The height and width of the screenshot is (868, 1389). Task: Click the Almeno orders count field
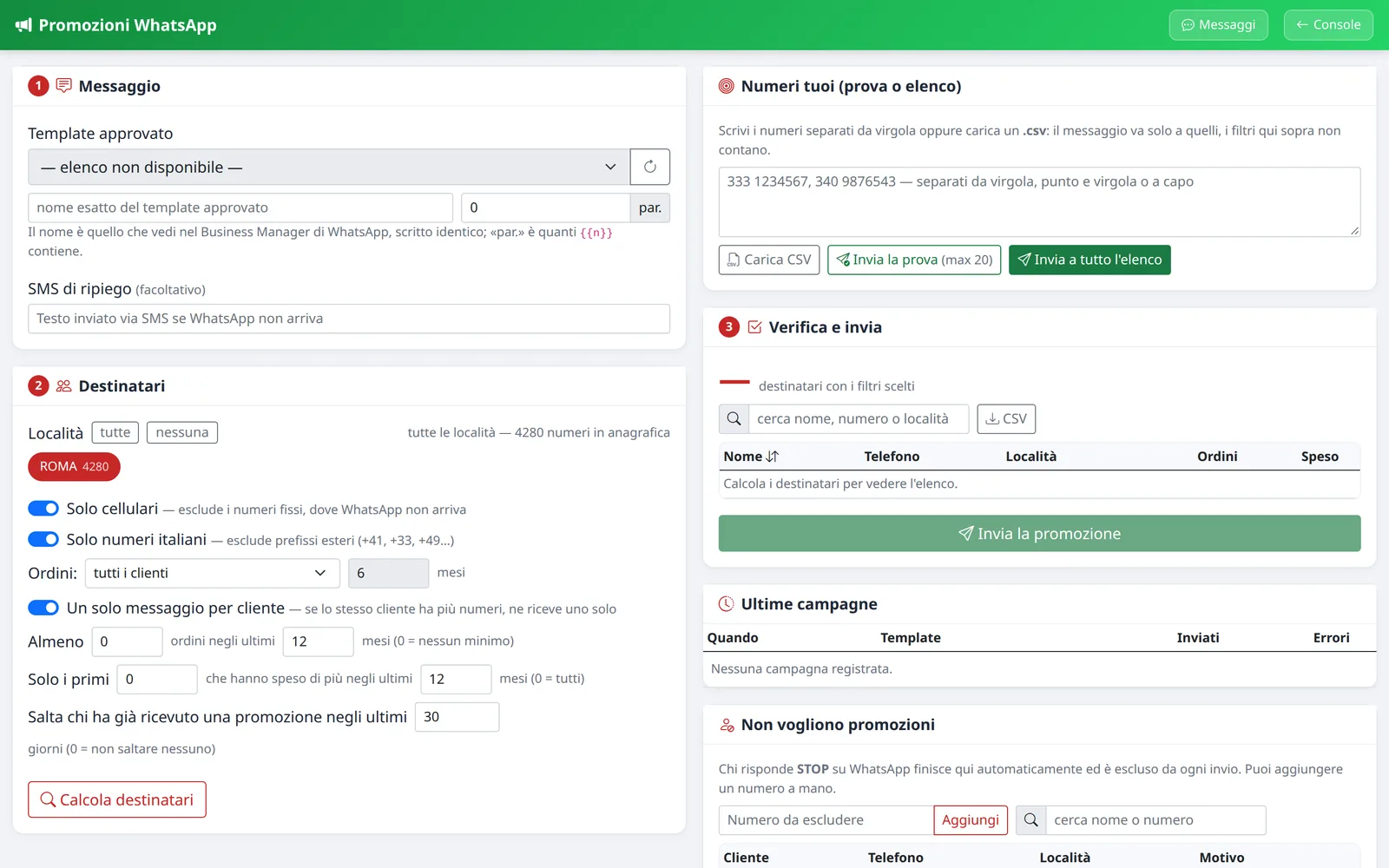(127, 641)
